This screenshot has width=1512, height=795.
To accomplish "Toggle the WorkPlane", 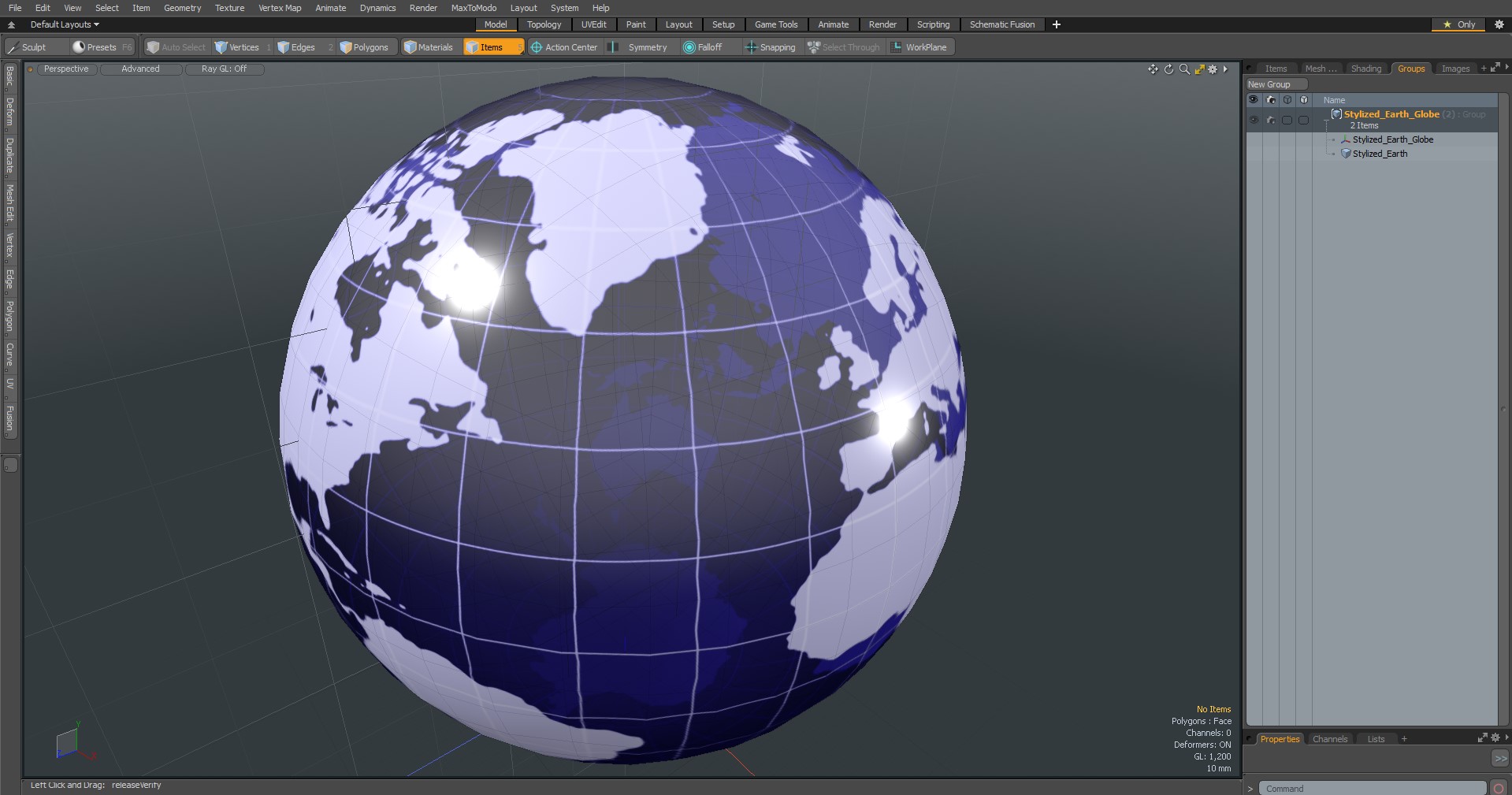I will (919, 47).
